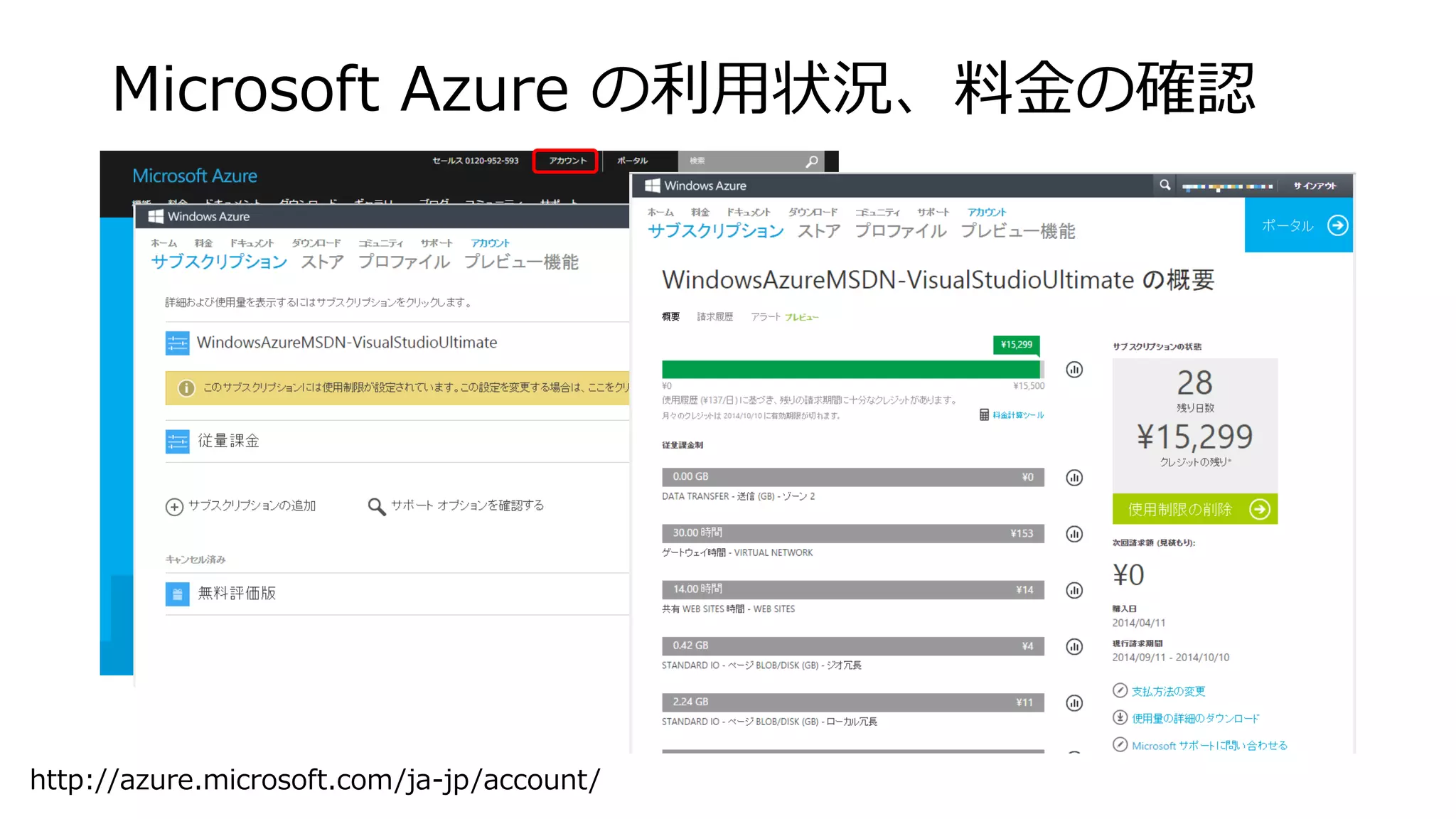The width and height of the screenshot is (1456, 819).
Task: Click Microsoft Azure logo text in black header
Action: coord(194,176)
